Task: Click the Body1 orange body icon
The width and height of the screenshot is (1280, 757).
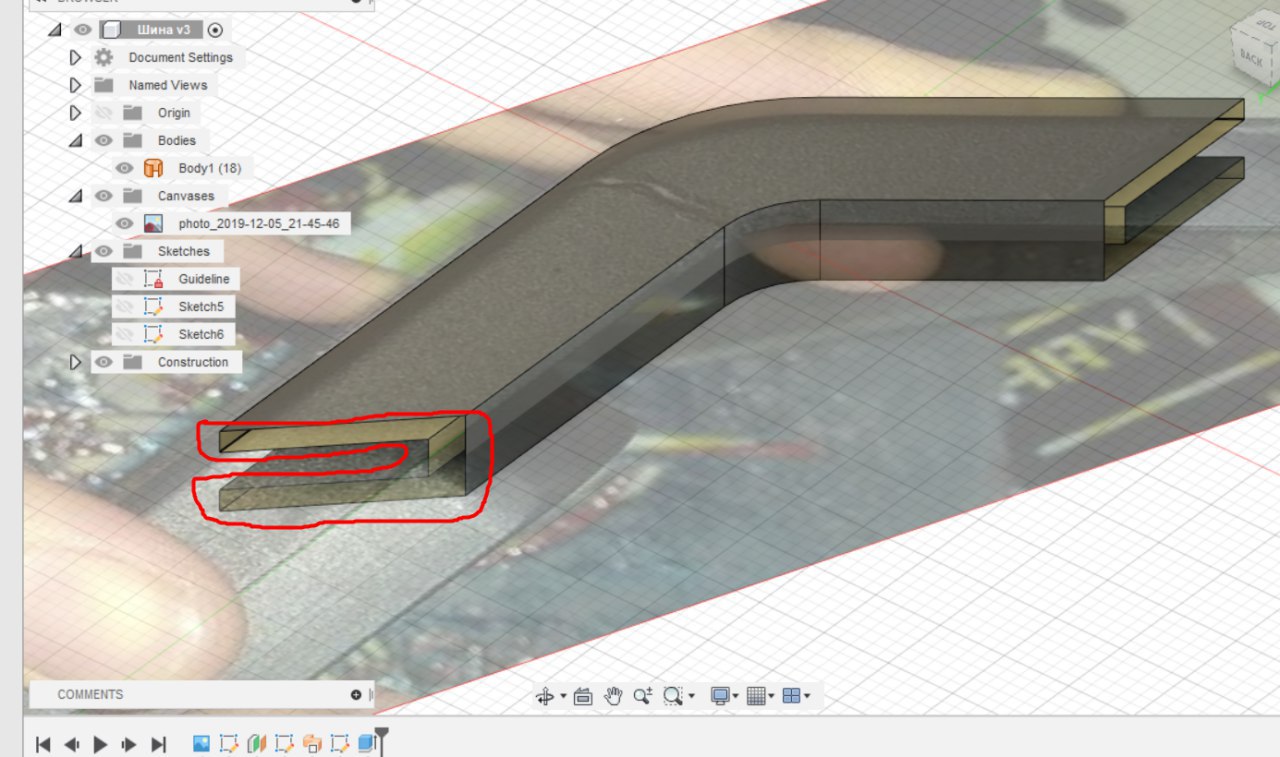Action: (x=153, y=168)
